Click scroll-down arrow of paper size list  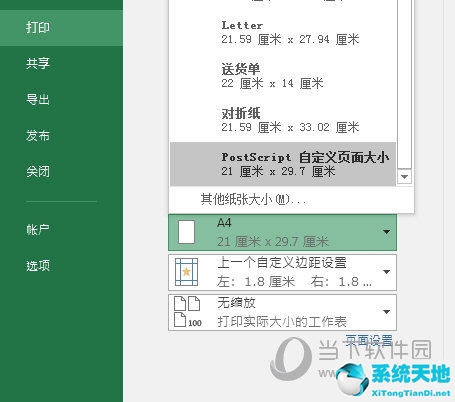[404, 177]
